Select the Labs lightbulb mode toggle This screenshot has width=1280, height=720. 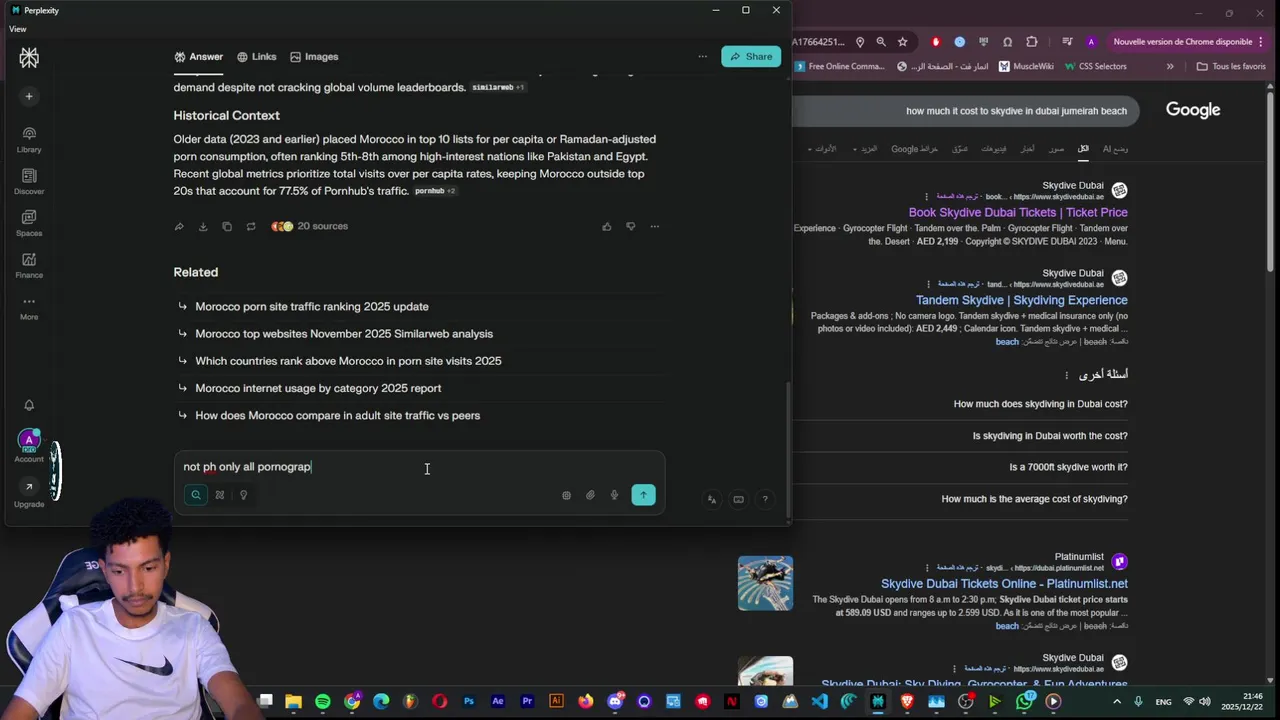pos(243,495)
